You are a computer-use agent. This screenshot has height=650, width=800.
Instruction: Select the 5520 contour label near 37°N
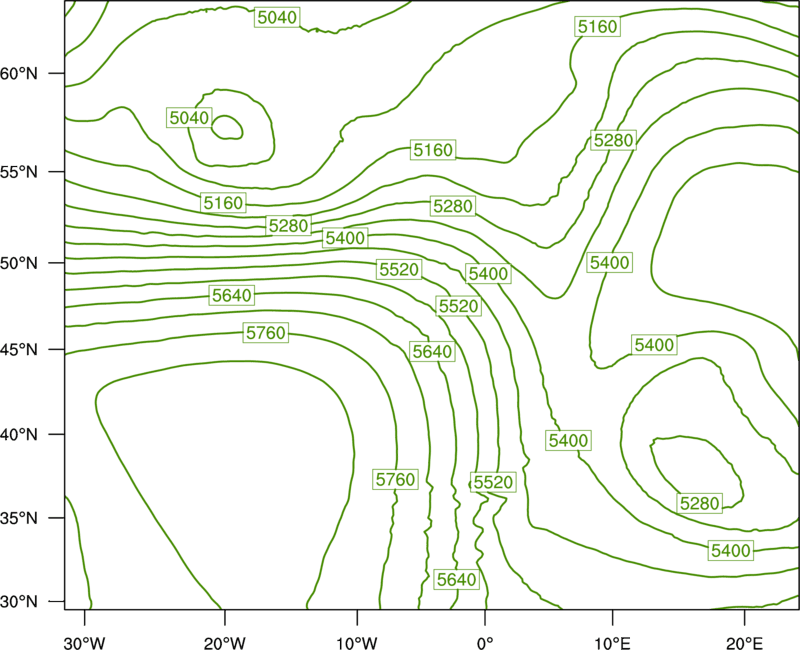493,482
